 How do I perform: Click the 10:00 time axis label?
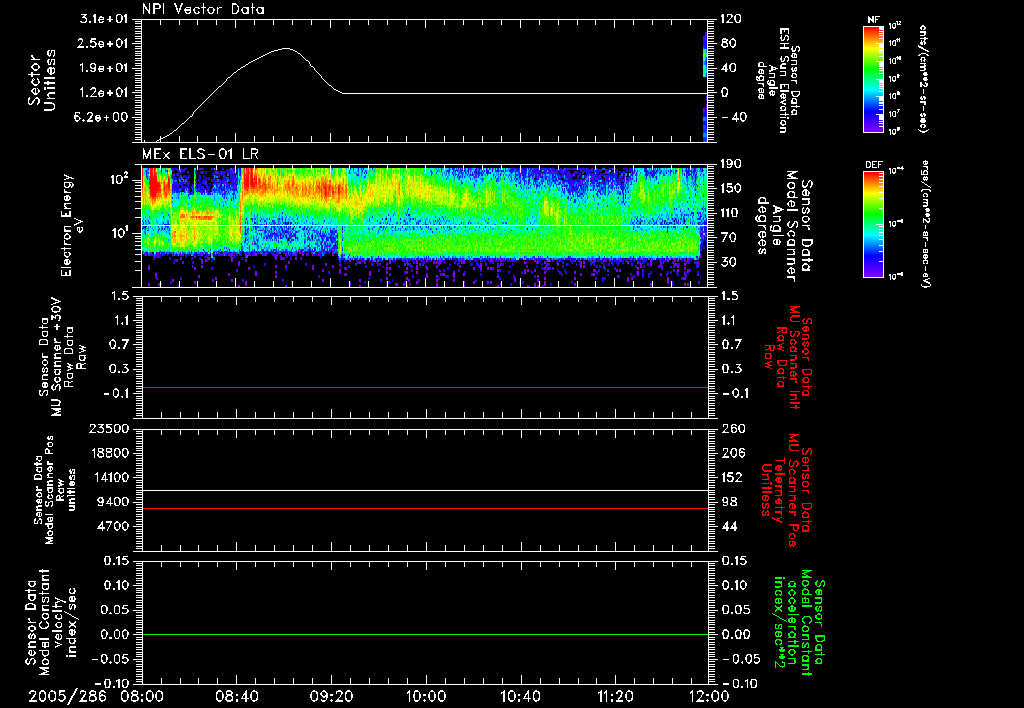tap(426, 694)
